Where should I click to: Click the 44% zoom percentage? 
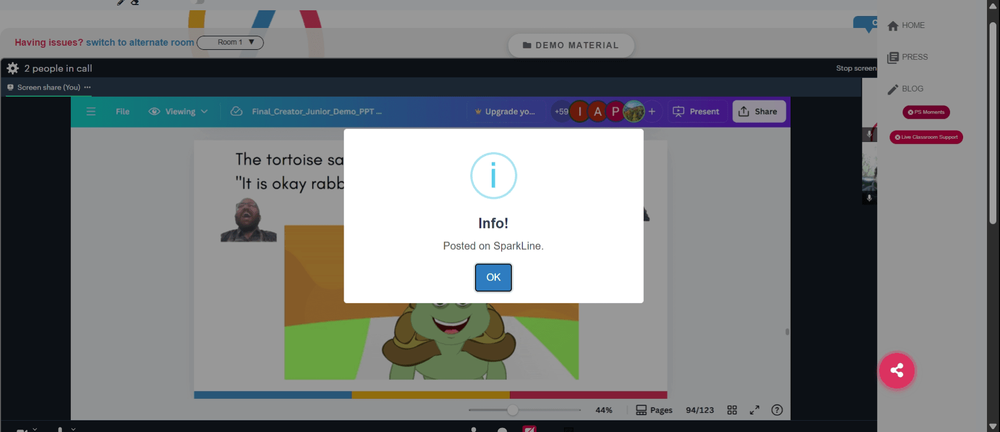(604, 410)
